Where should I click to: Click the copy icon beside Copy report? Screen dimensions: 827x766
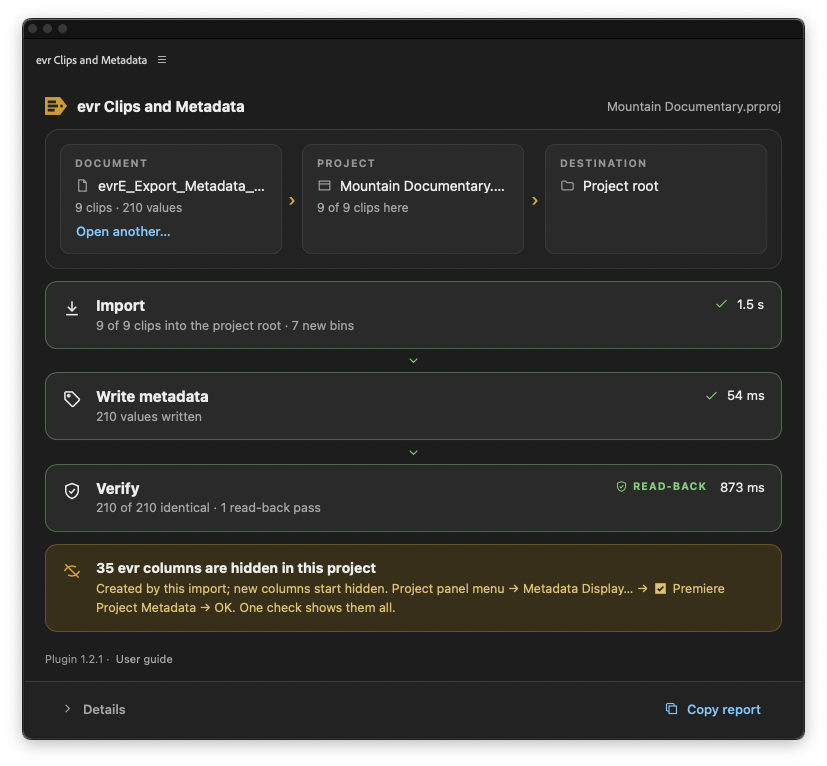point(671,708)
